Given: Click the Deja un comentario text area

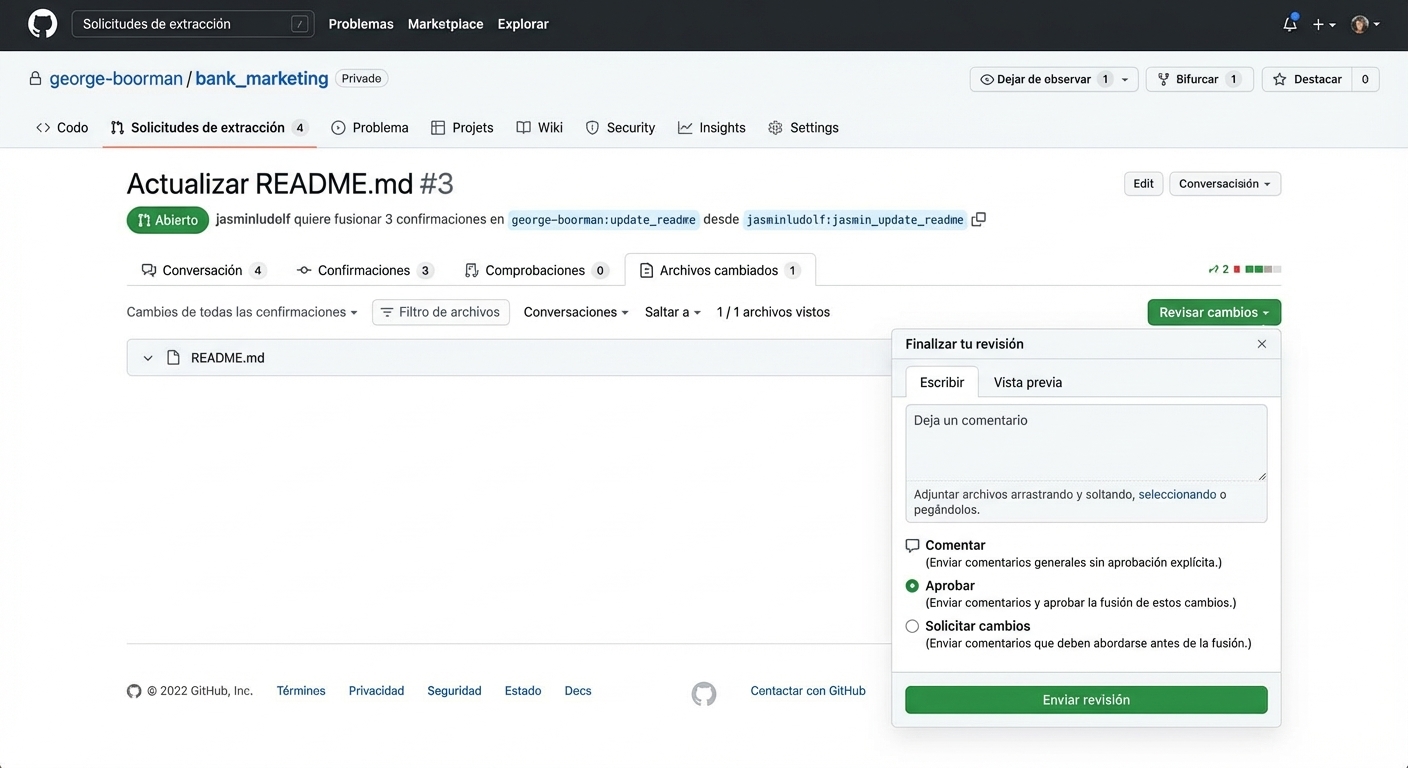Looking at the screenshot, I should 1086,443.
